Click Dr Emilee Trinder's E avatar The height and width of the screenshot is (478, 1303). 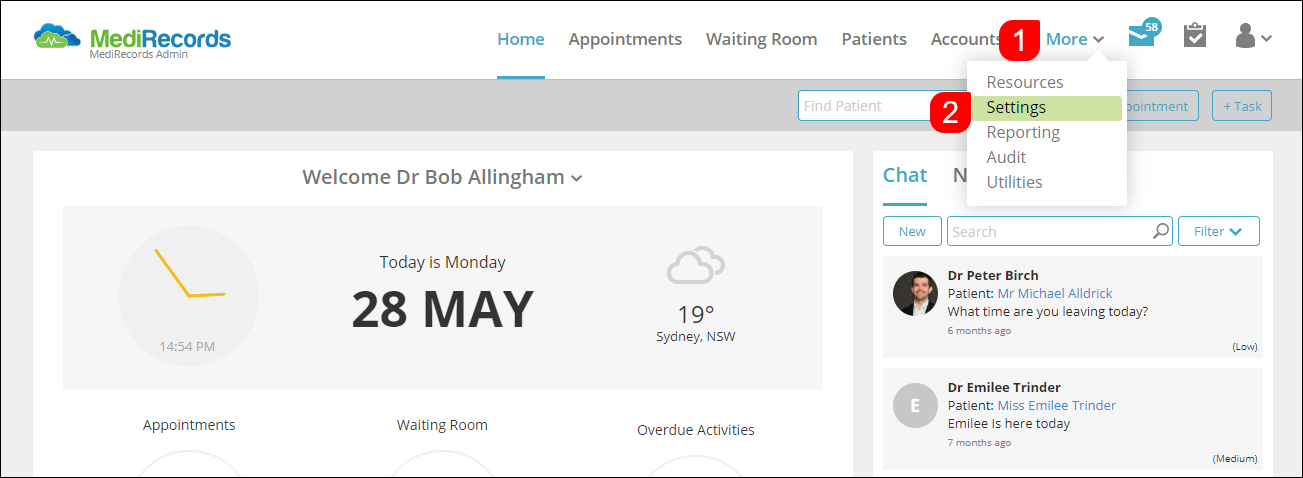915,405
